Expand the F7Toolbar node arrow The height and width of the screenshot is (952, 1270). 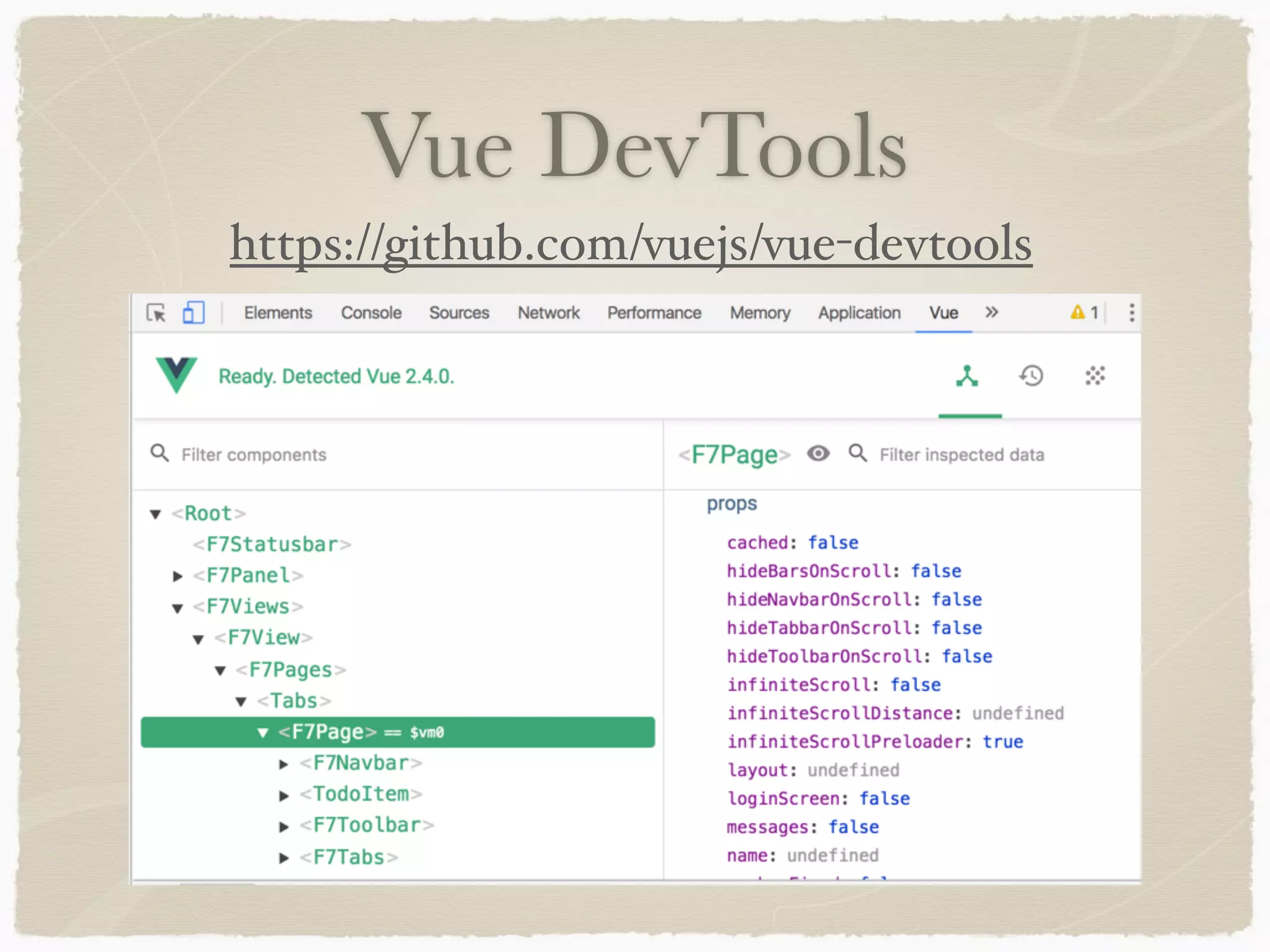(x=284, y=827)
